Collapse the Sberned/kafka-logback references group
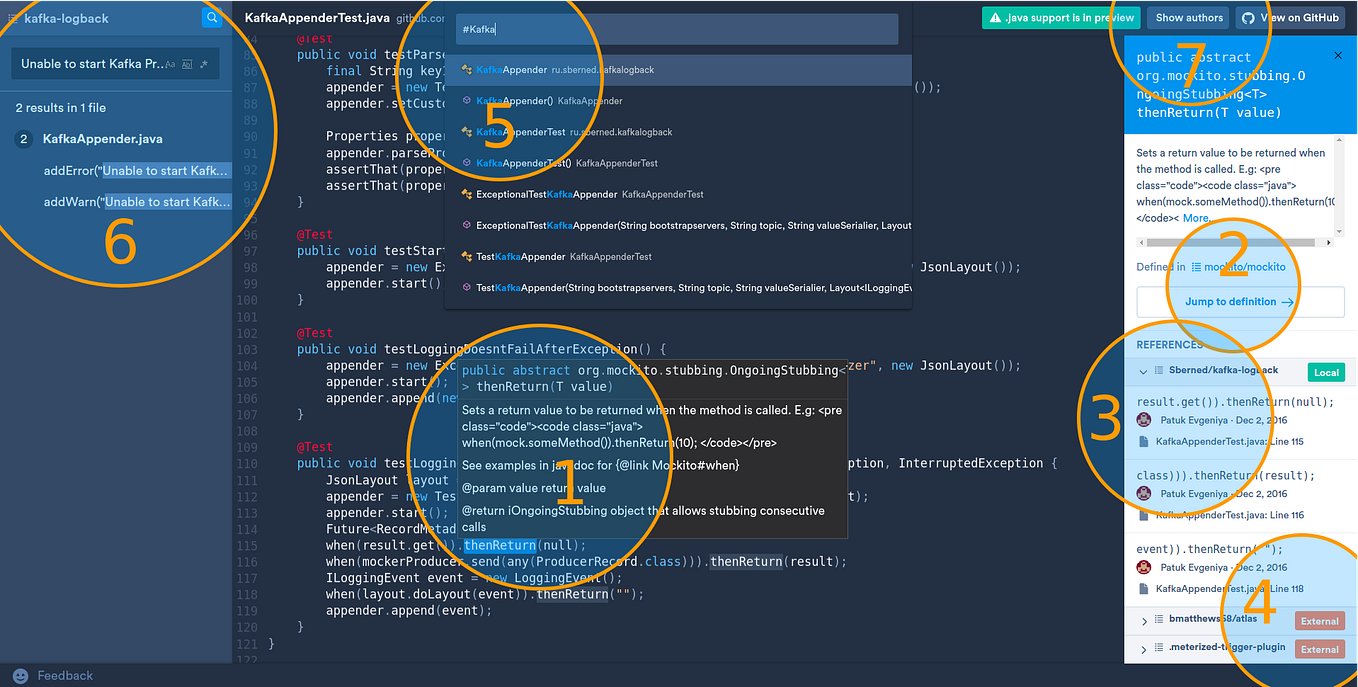 [x=1142, y=371]
